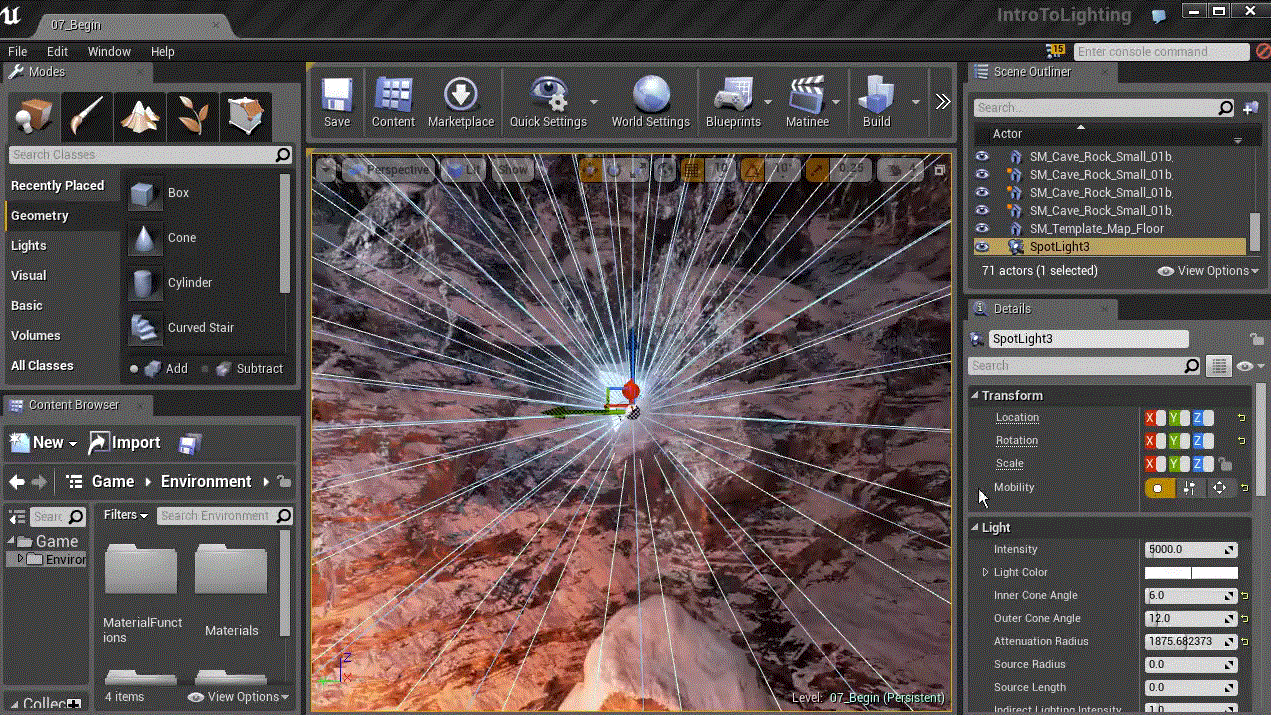Open the Content toolbar icon
Viewport: 1271px width, 715px height.
pyautogui.click(x=393, y=103)
